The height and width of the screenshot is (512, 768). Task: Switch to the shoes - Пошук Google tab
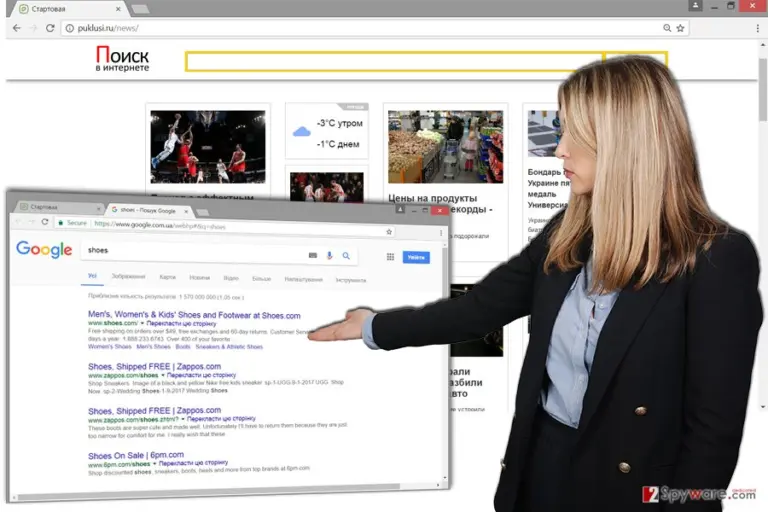149,210
